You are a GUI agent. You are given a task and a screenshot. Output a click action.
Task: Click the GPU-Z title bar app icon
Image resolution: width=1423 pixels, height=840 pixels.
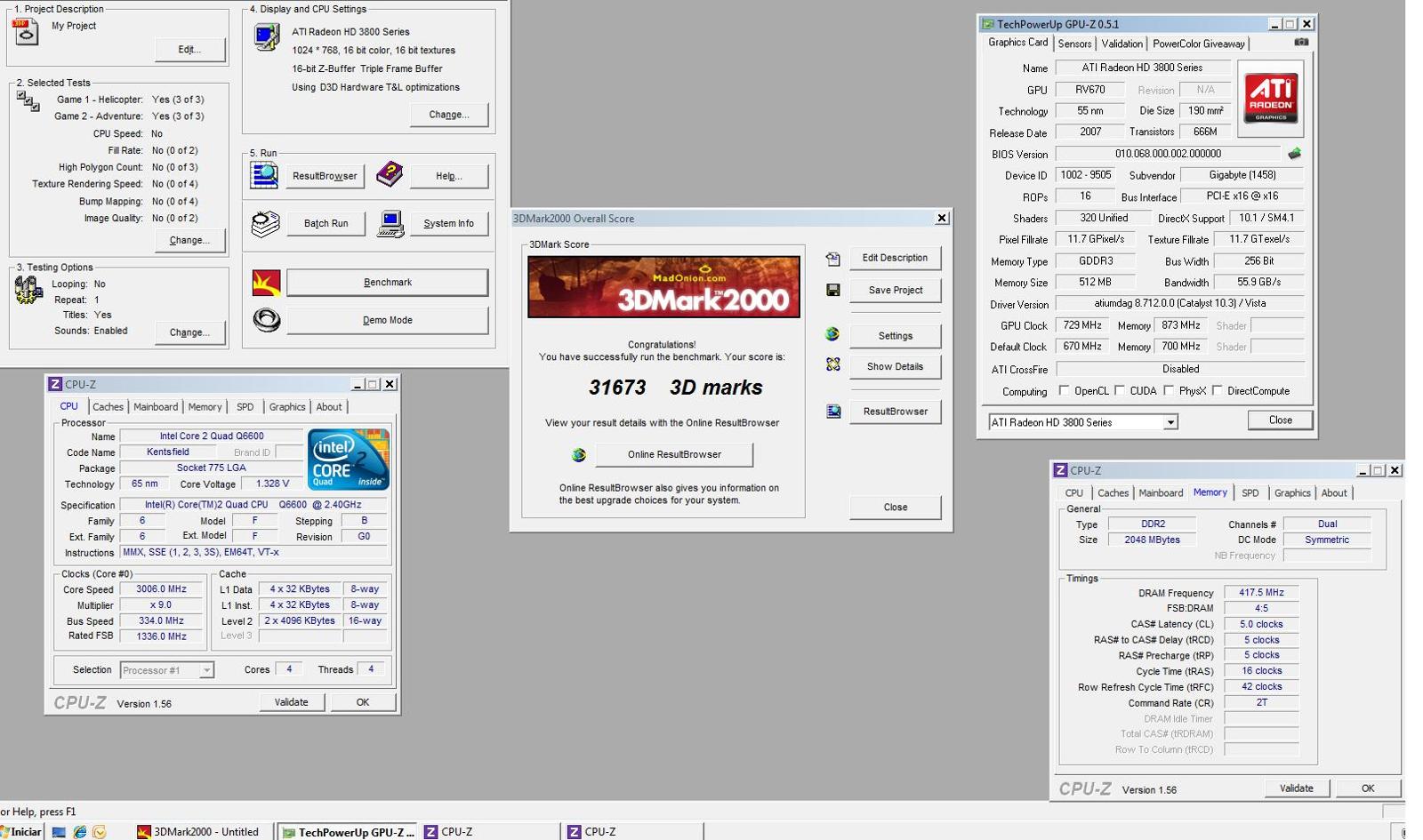987,24
